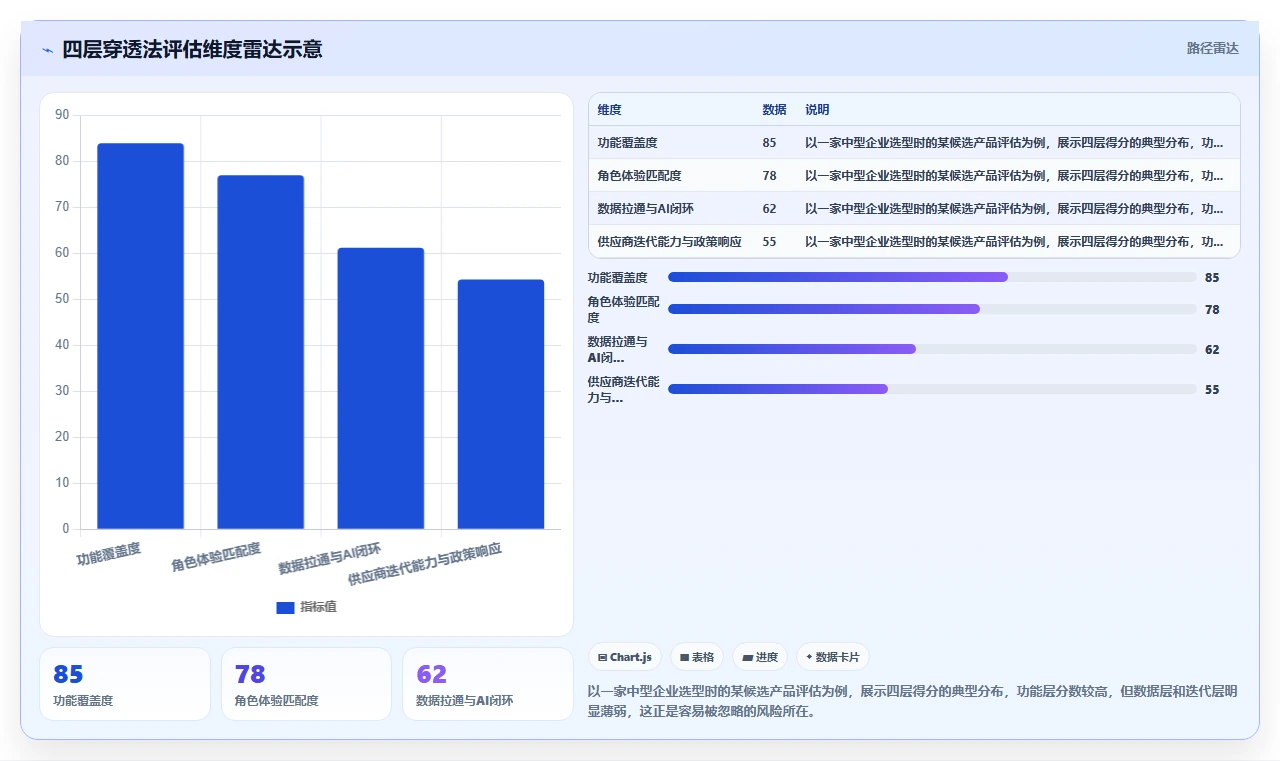Click the 数据拉通与AI闭环 bar in the chart
The image size is (1280, 761).
(x=380, y=388)
